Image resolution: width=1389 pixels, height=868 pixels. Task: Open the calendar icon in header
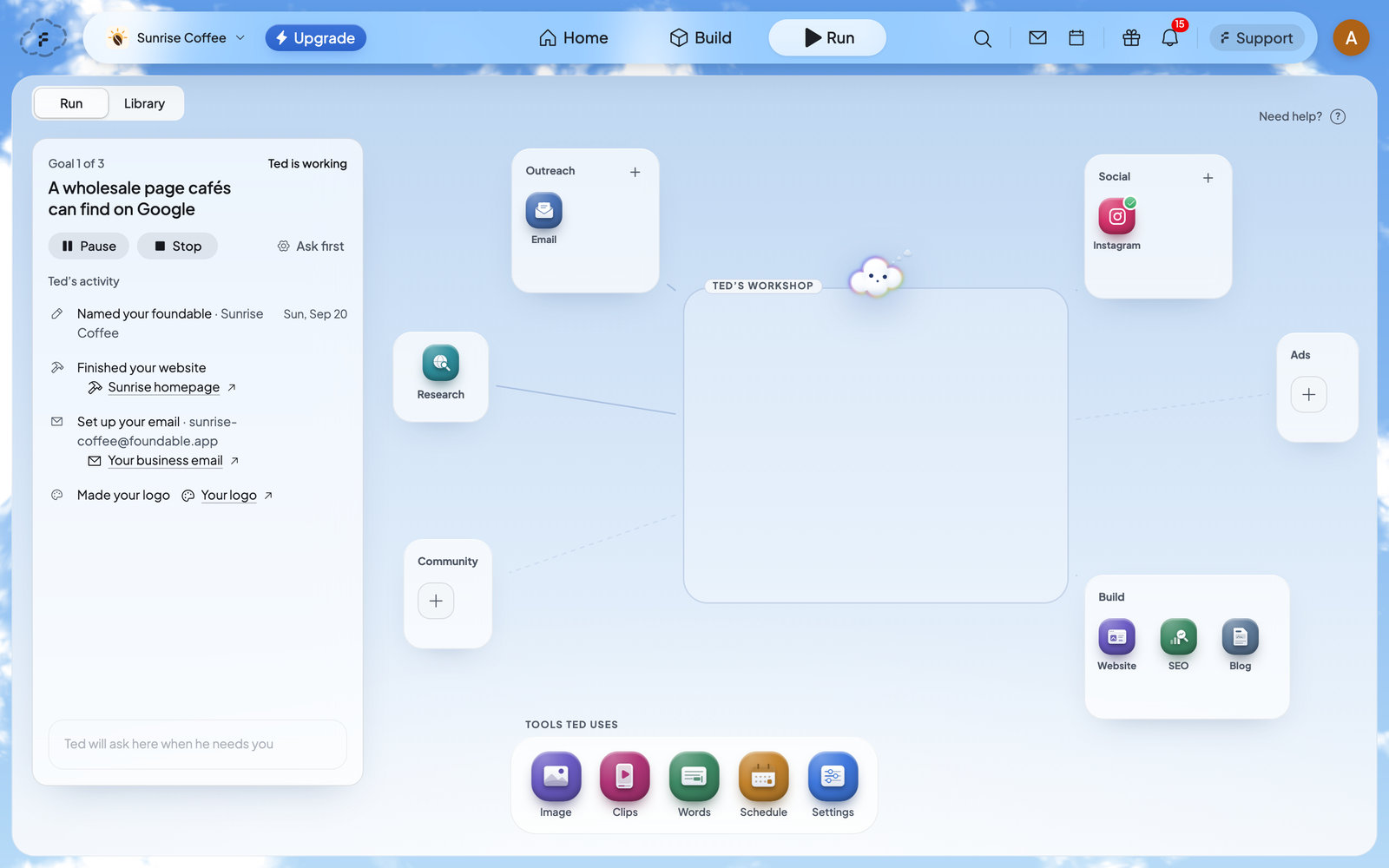pyautogui.click(x=1076, y=38)
